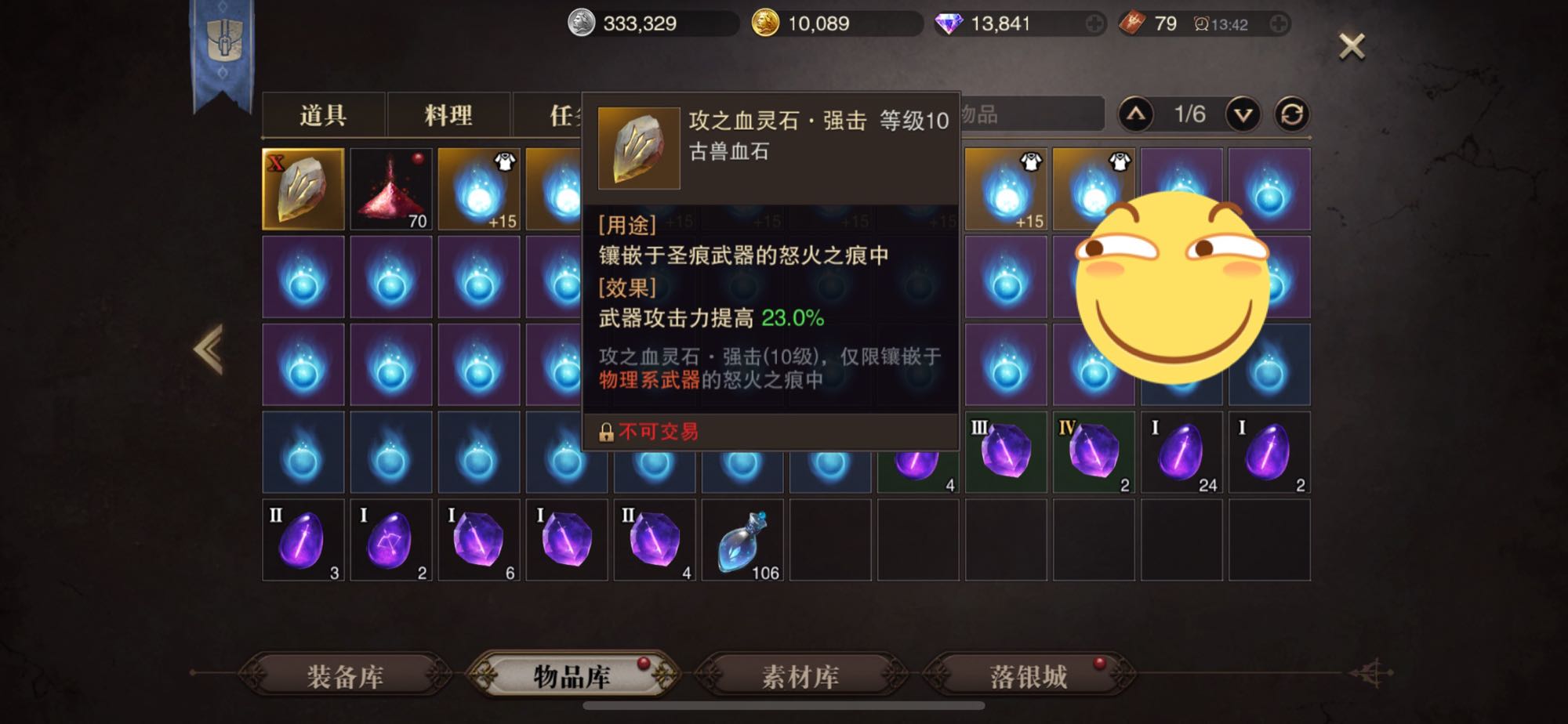The width and height of the screenshot is (1568, 724).
Task: Go to next inventory page arrow
Action: 1243,115
